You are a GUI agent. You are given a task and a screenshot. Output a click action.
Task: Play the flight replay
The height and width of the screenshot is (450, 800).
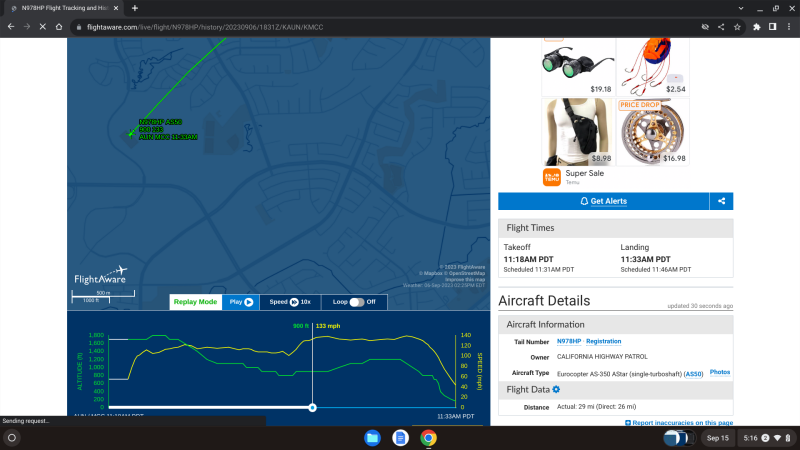click(241, 302)
